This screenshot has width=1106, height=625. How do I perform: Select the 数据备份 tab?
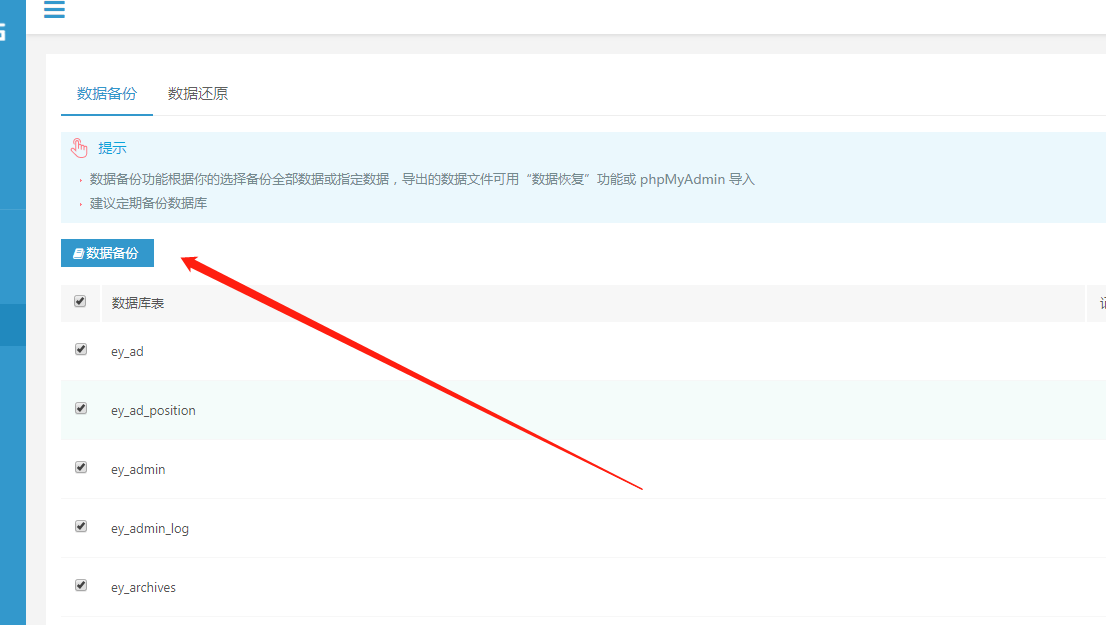107,94
